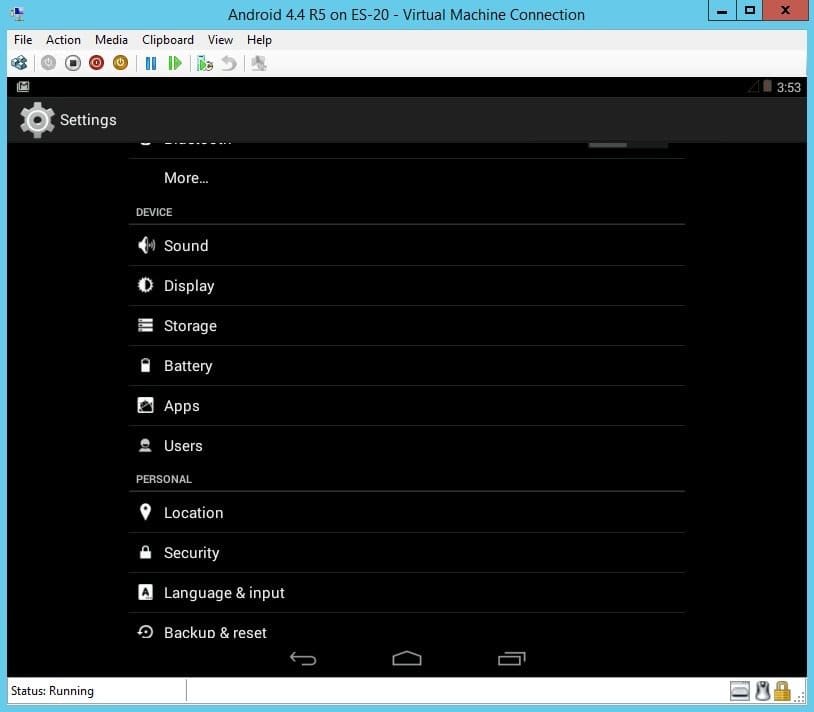Viewport: 814px width, 712px height.
Task: Click the orange Save state toolbar icon
Action: (x=120, y=63)
